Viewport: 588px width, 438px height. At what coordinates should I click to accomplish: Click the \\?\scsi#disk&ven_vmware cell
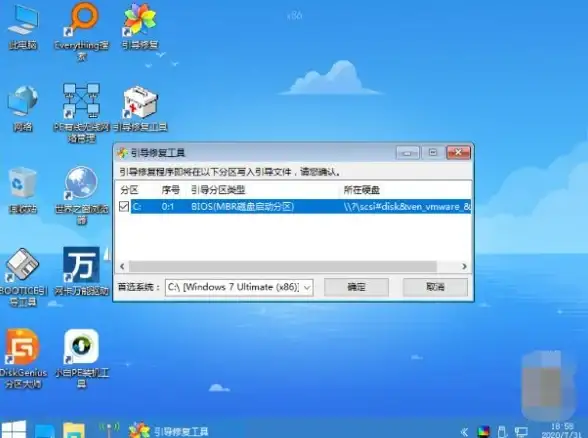[407, 207]
